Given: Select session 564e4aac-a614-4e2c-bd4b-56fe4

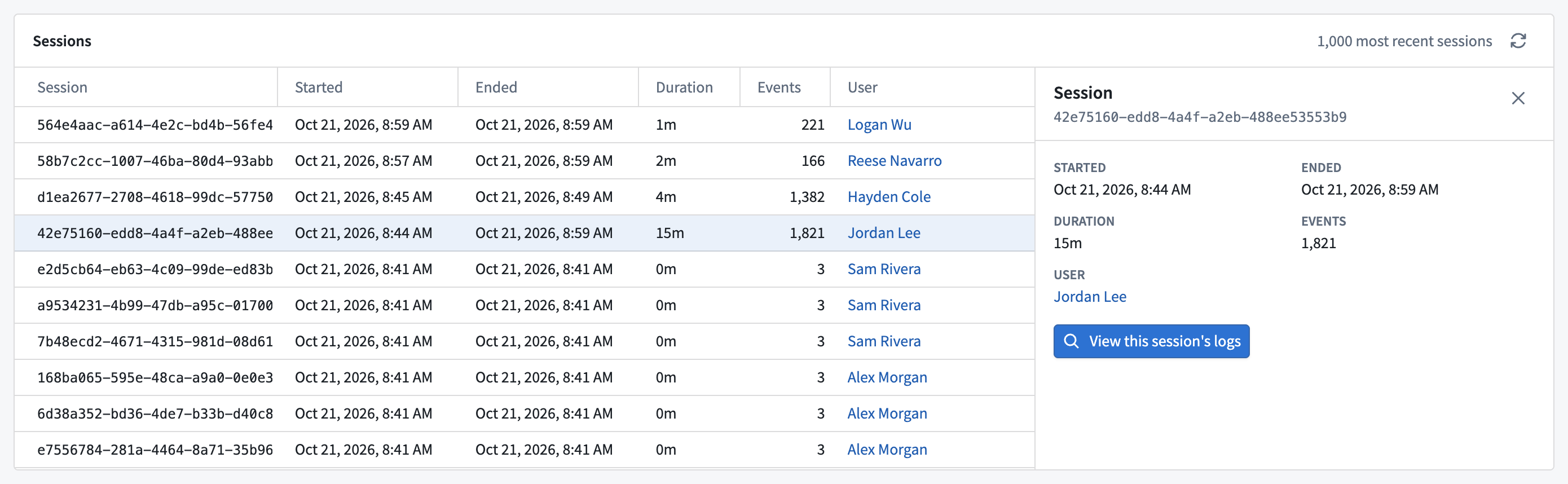Looking at the screenshot, I should tap(155, 125).
